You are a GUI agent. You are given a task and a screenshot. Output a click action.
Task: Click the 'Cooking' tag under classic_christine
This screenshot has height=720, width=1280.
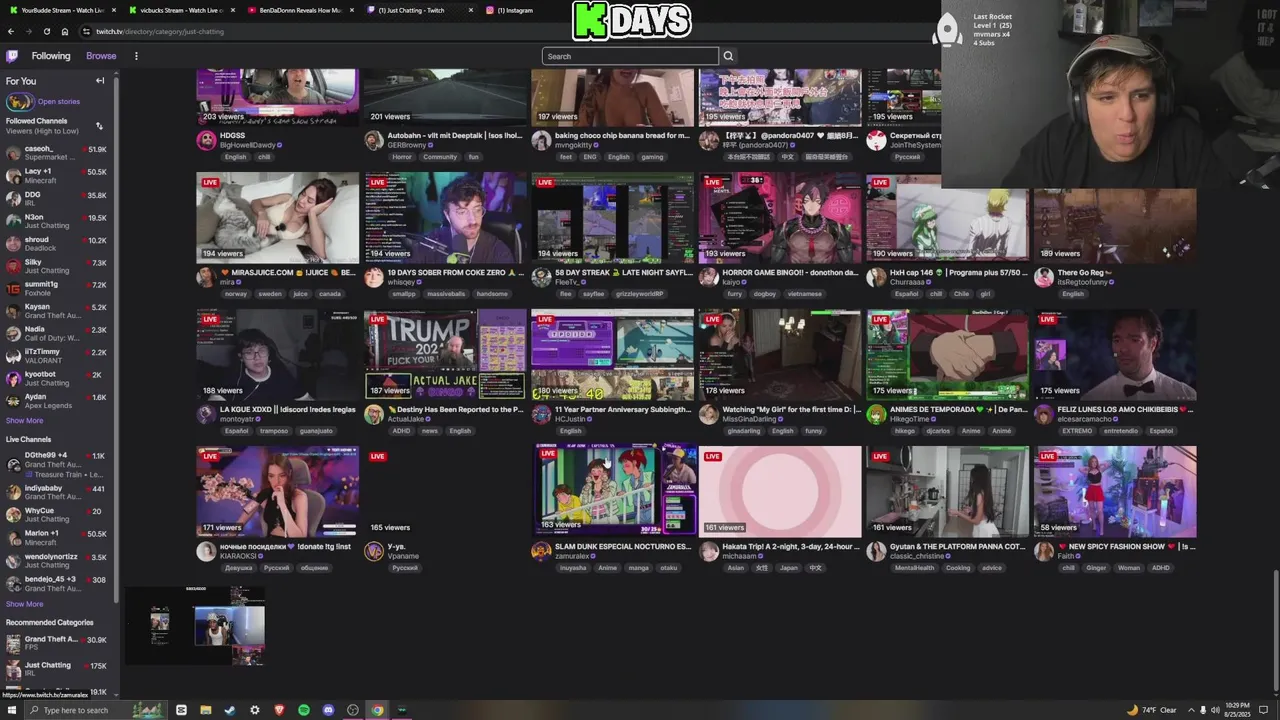(x=958, y=568)
